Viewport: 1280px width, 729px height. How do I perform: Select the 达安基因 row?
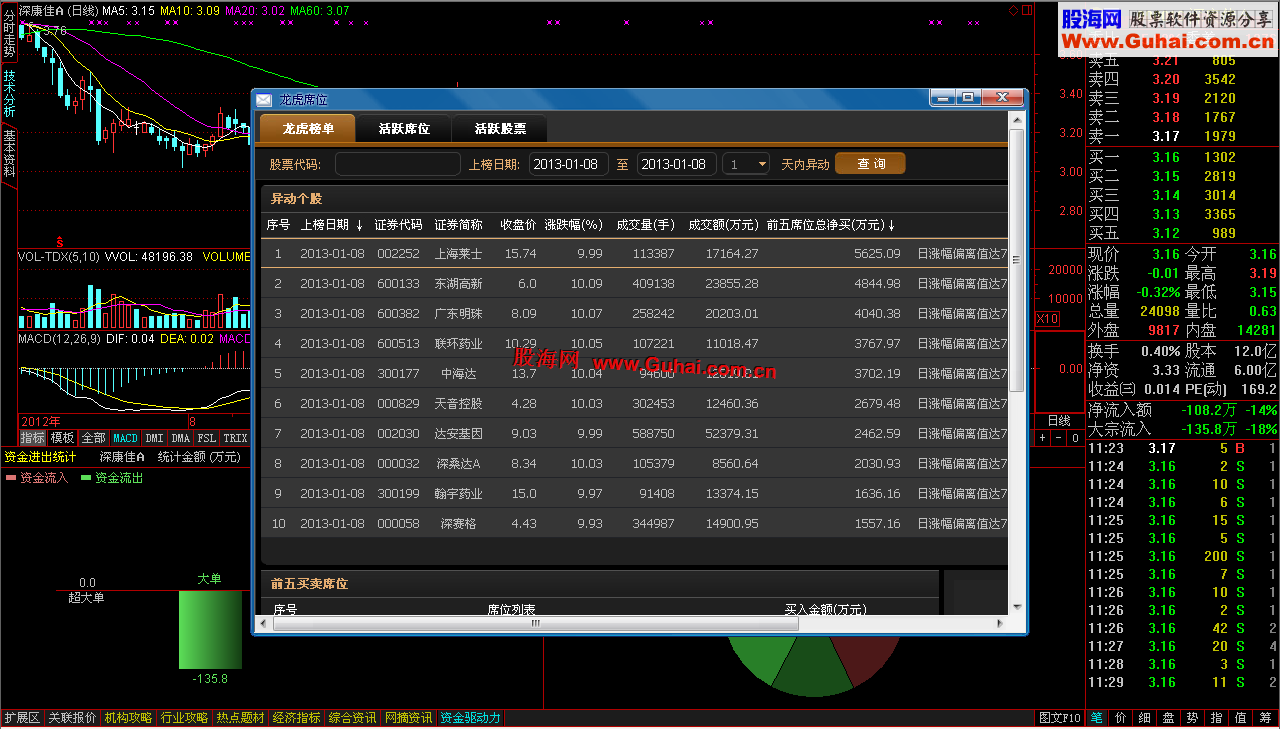(634, 434)
